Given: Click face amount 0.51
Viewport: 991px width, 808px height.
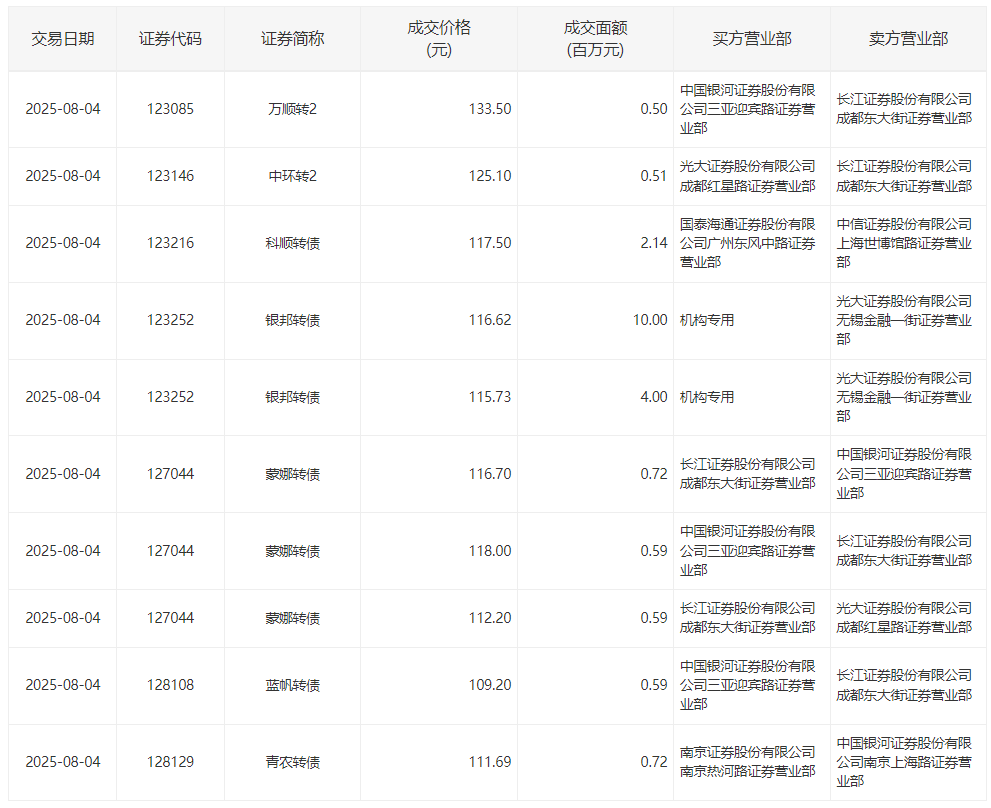Looking at the screenshot, I should pyautogui.click(x=654, y=176).
